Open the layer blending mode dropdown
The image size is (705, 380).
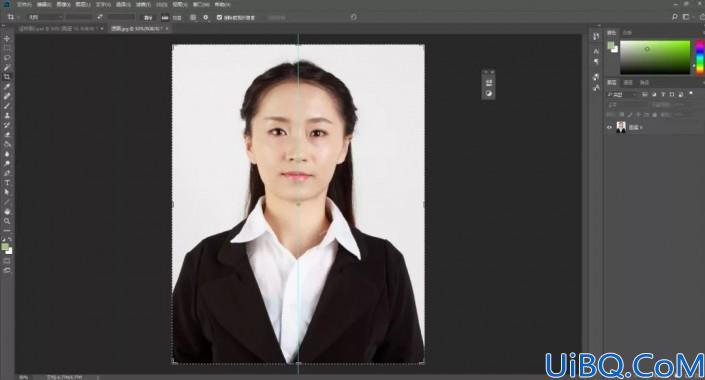627,104
